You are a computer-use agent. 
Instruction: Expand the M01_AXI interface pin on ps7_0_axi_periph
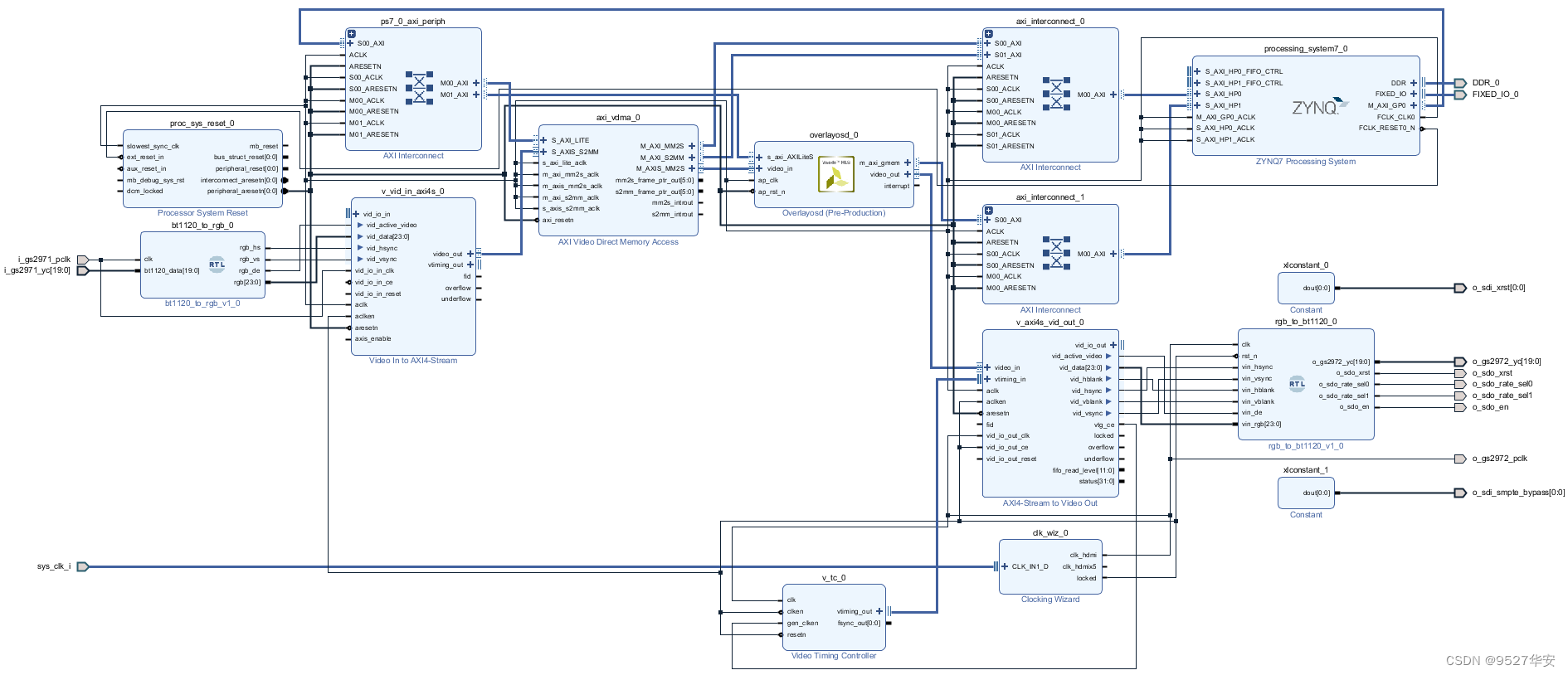[x=475, y=95]
